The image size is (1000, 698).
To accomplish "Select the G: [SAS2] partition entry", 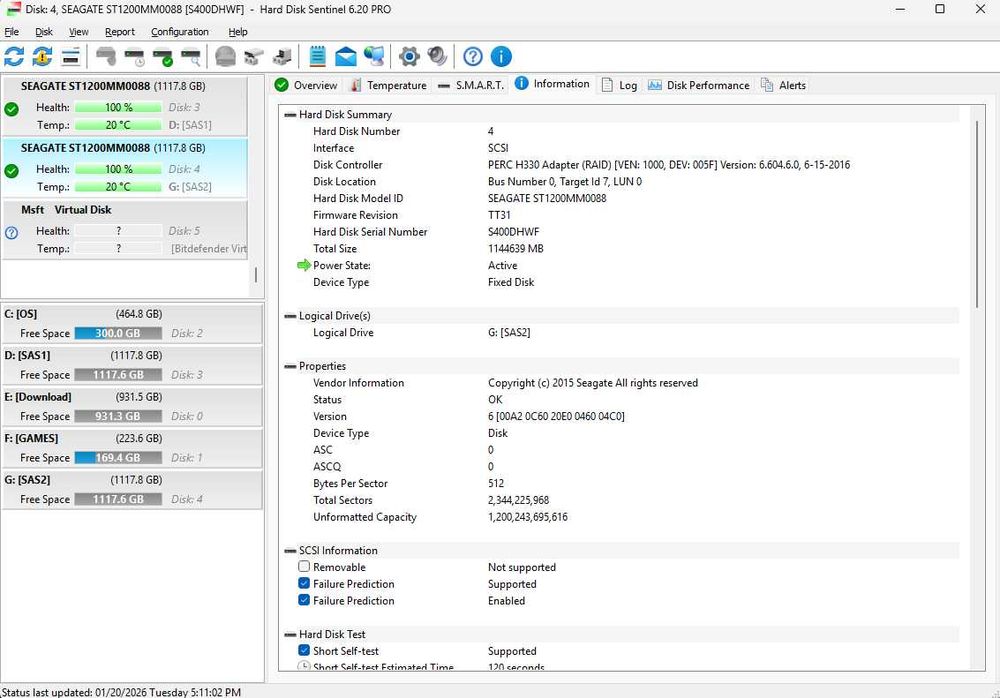I will [x=132, y=489].
